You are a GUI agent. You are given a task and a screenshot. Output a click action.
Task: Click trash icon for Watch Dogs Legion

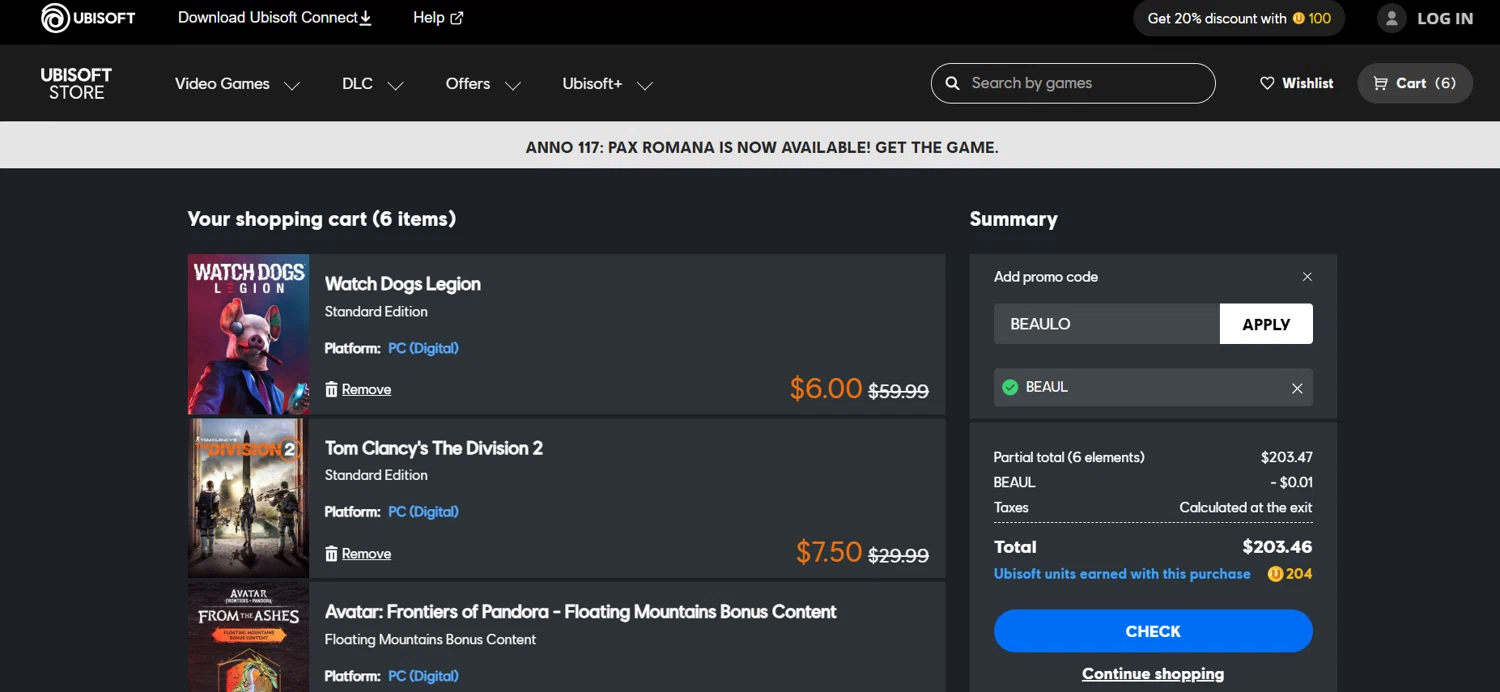(331, 389)
